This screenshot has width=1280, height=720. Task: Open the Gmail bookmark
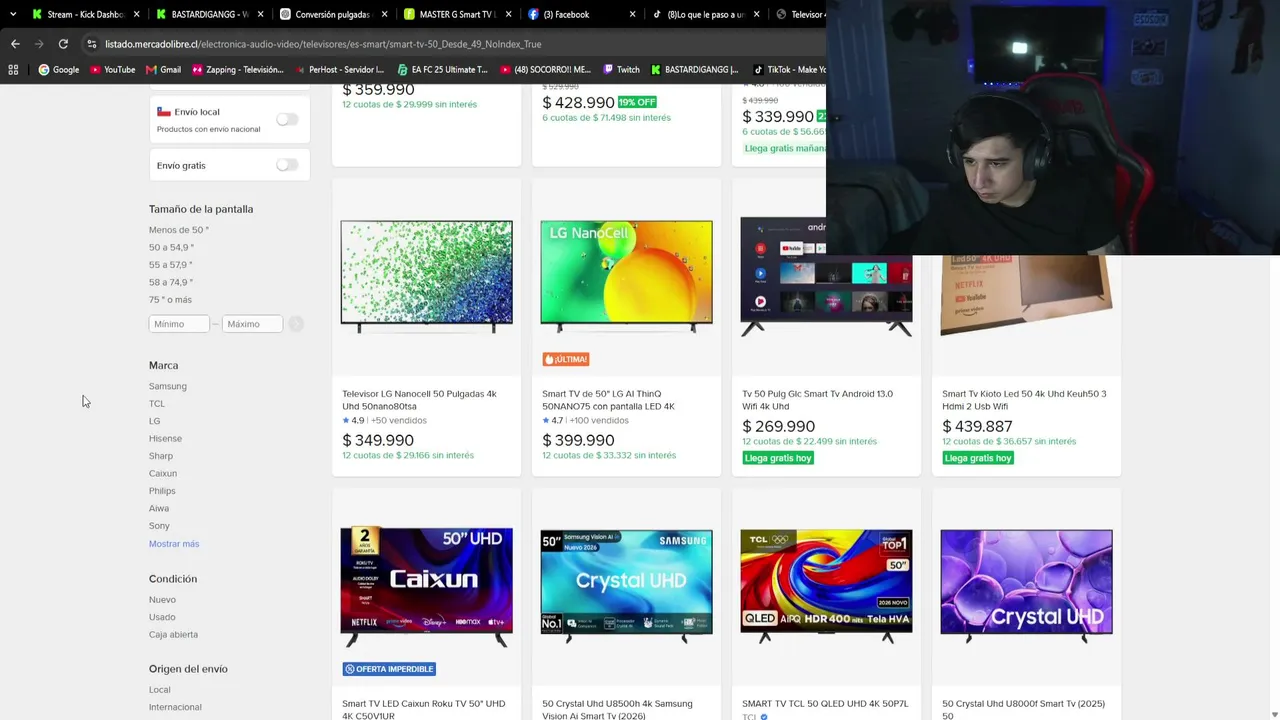164,70
